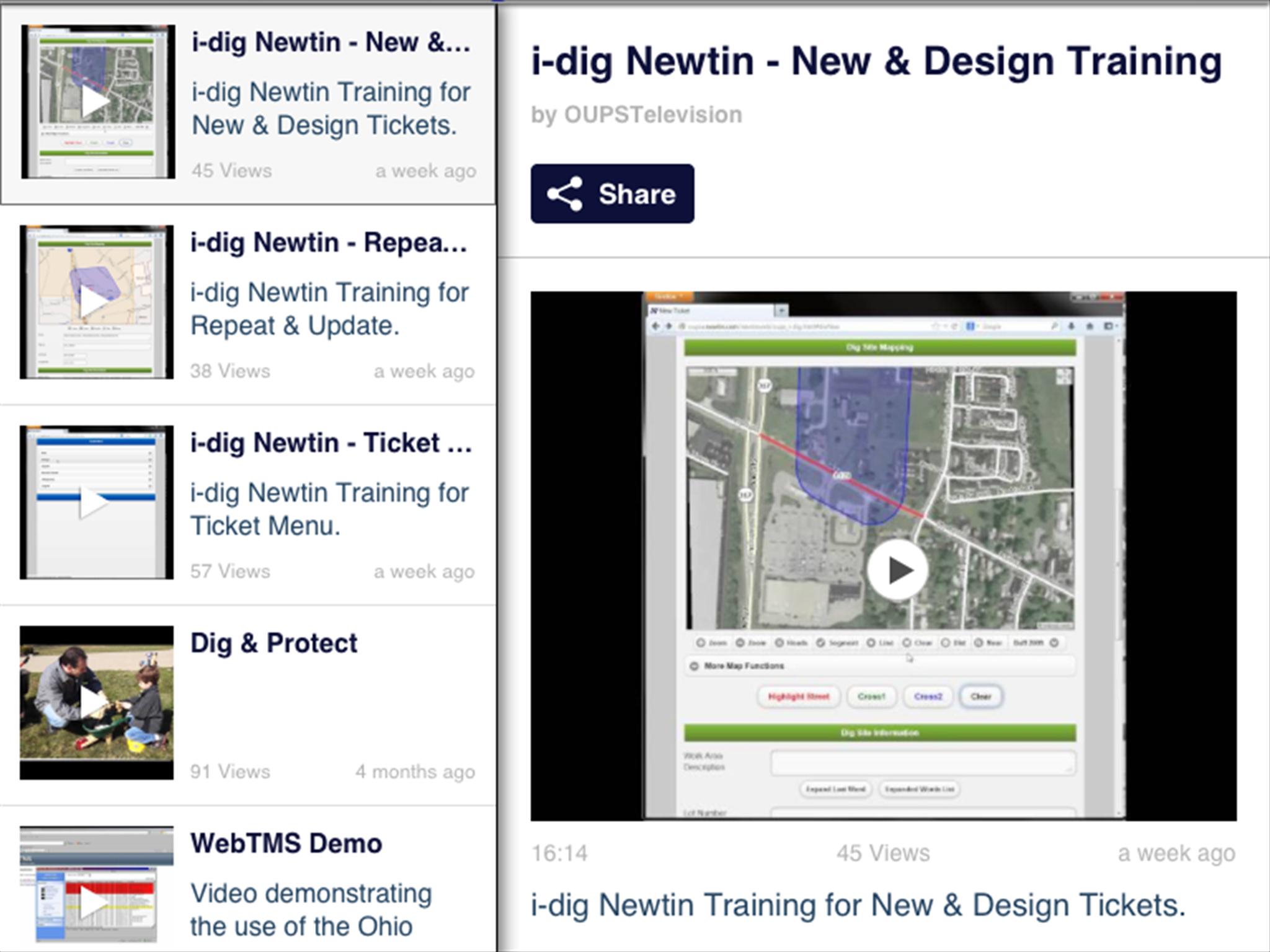Play the WebTMS Demo video thumbnail
Screen dimensions: 1270x952
tap(97, 884)
